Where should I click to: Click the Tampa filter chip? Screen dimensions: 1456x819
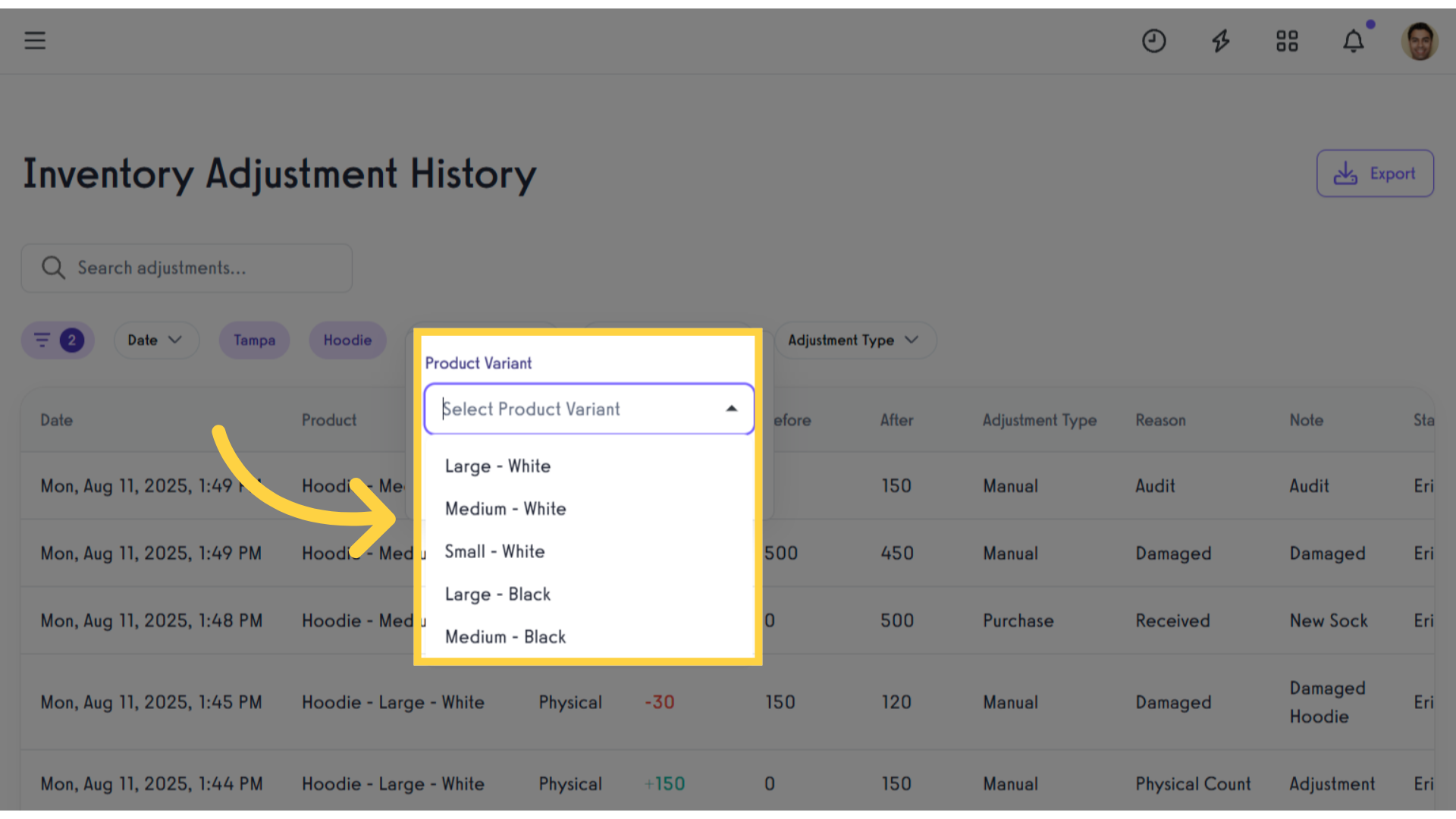pyautogui.click(x=254, y=340)
